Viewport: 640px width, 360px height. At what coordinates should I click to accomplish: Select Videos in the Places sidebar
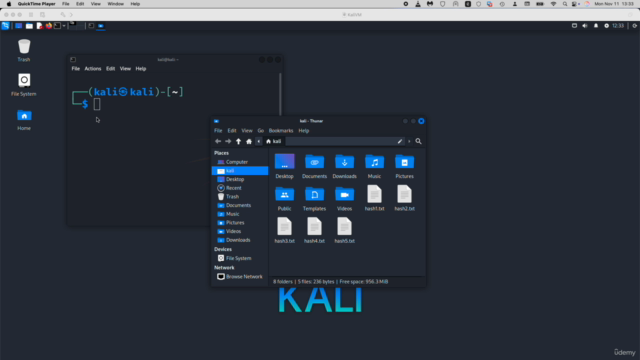[x=240, y=231]
